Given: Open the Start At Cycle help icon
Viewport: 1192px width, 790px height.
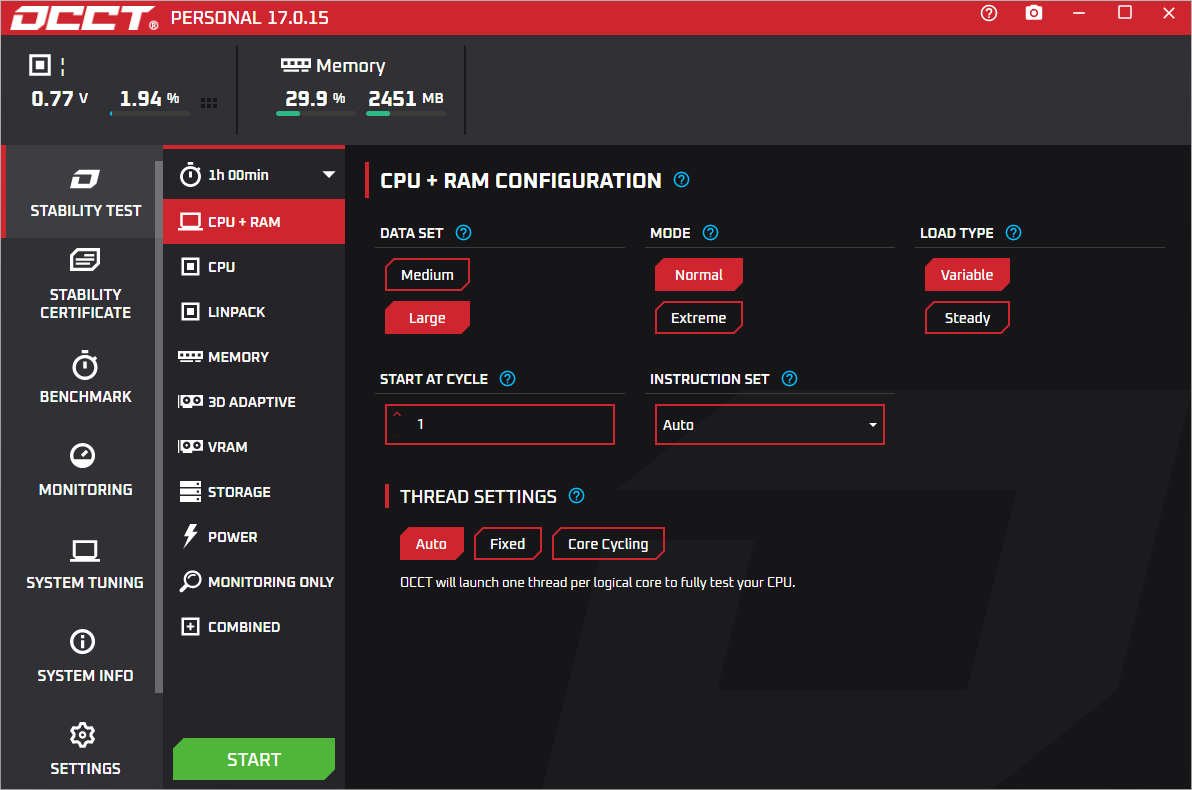Looking at the screenshot, I should 507,379.
